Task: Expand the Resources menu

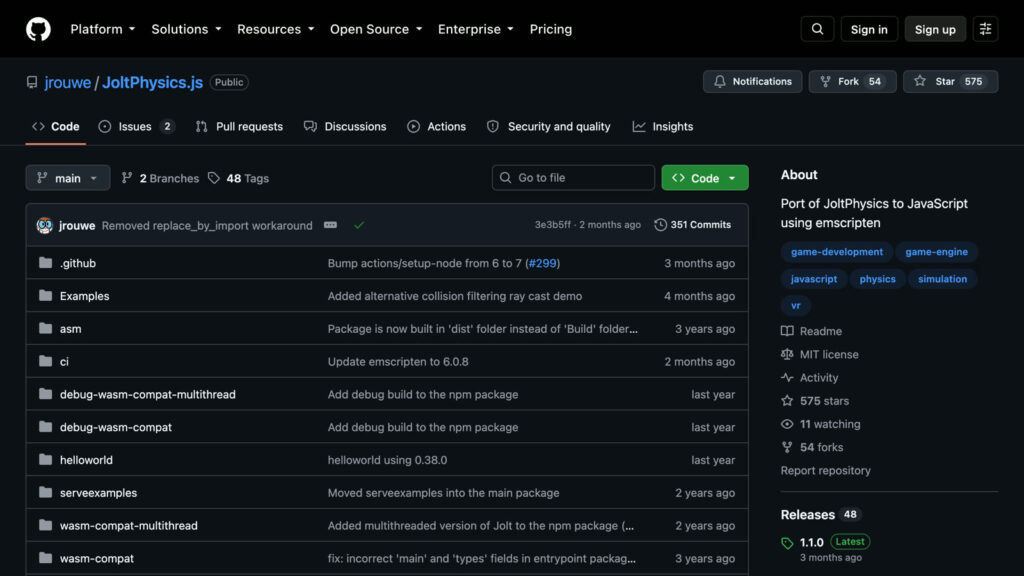Action: point(276,29)
